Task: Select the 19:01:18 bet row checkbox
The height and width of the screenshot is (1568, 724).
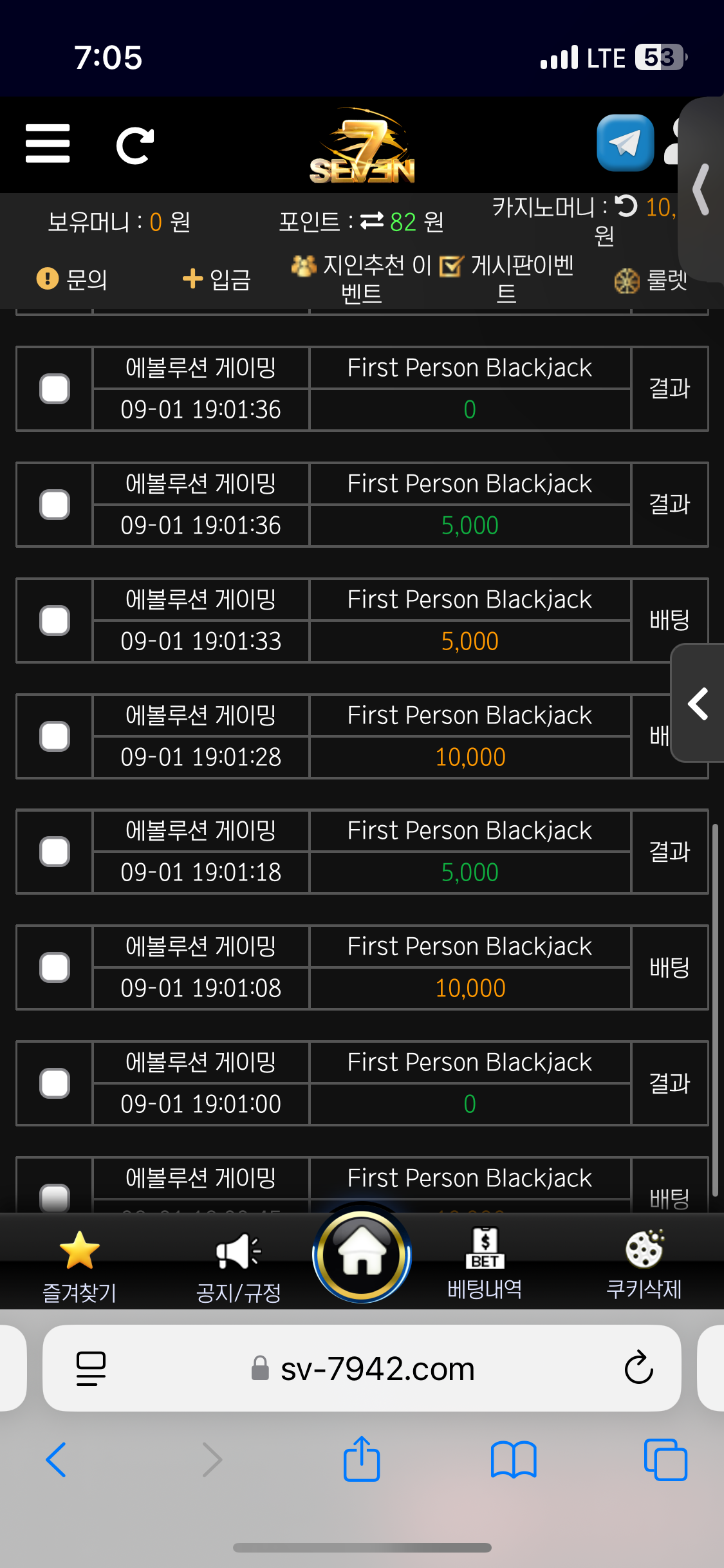Action: pos(55,852)
